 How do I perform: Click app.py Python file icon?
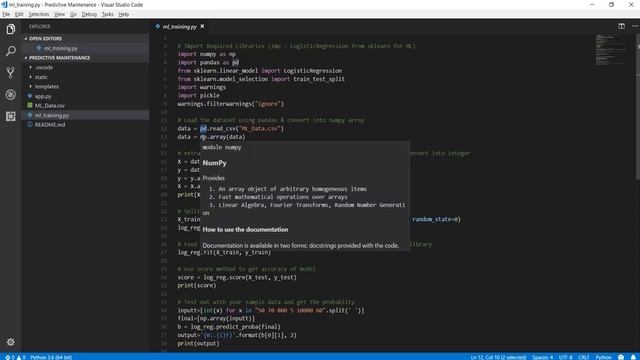30,96
